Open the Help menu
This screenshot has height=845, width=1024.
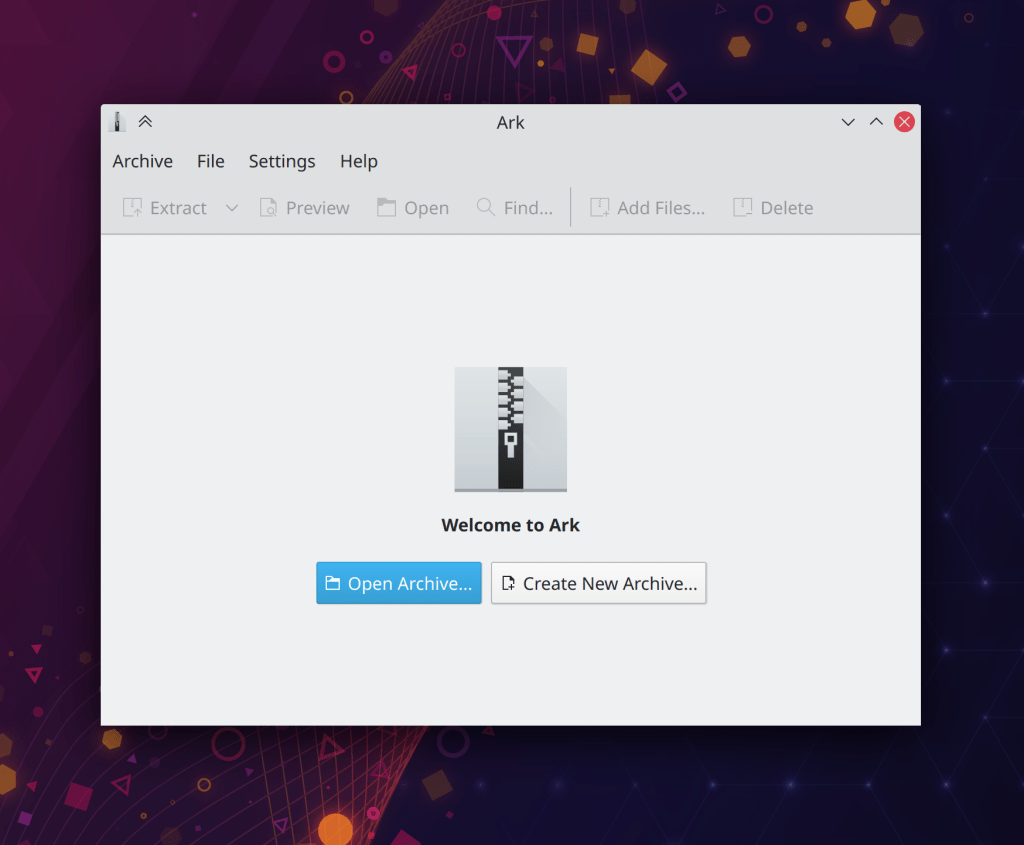click(x=358, y=161)
